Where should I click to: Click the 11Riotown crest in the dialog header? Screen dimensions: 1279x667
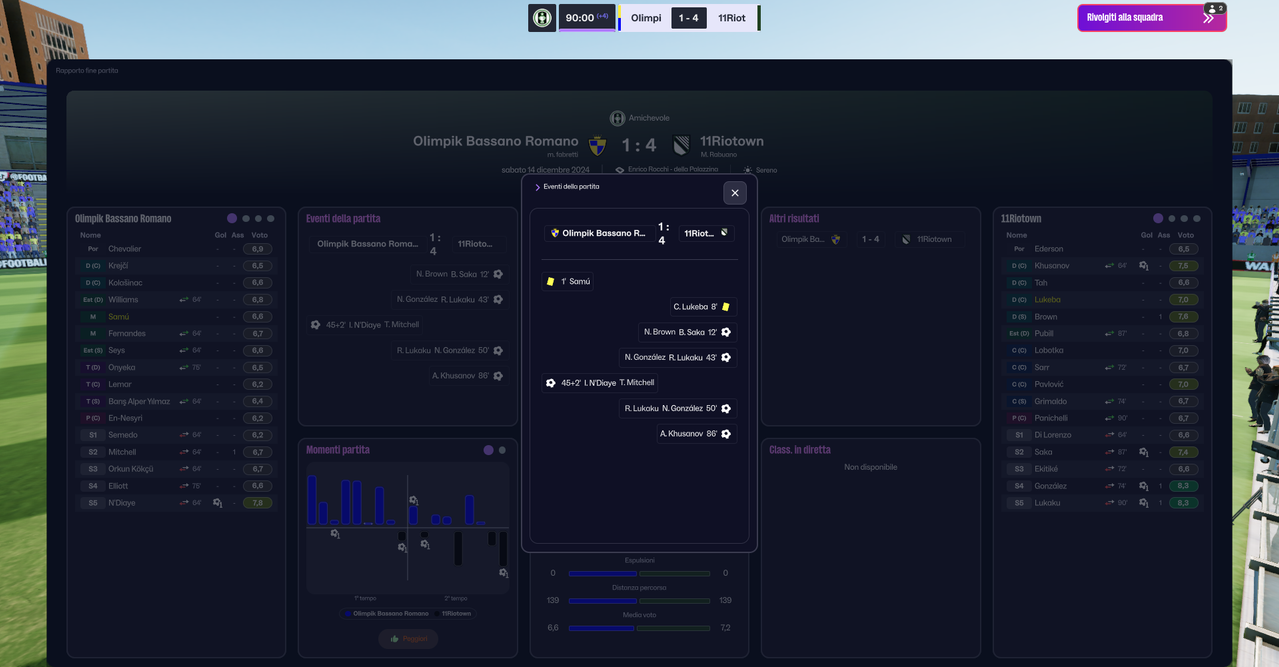coord(724,233)
